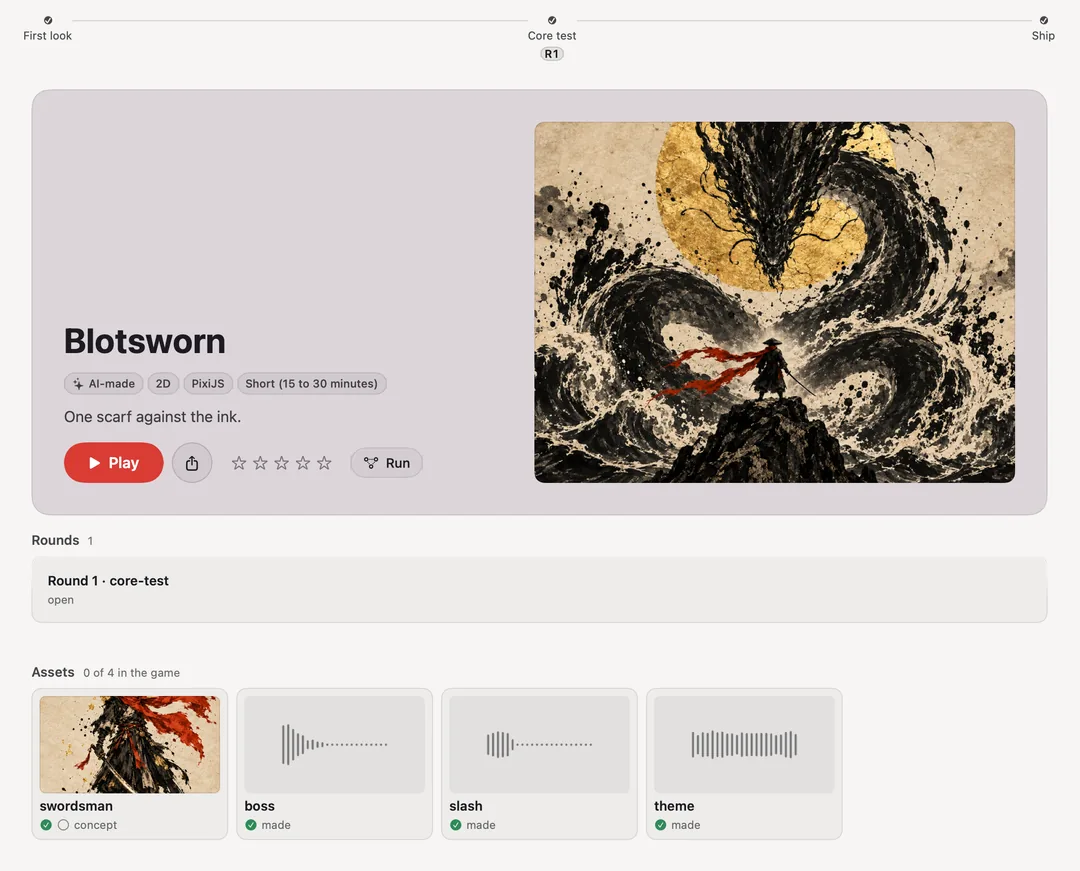Rate the game four stars
Screen dimensions: 1080x871
tap(303, 463)
